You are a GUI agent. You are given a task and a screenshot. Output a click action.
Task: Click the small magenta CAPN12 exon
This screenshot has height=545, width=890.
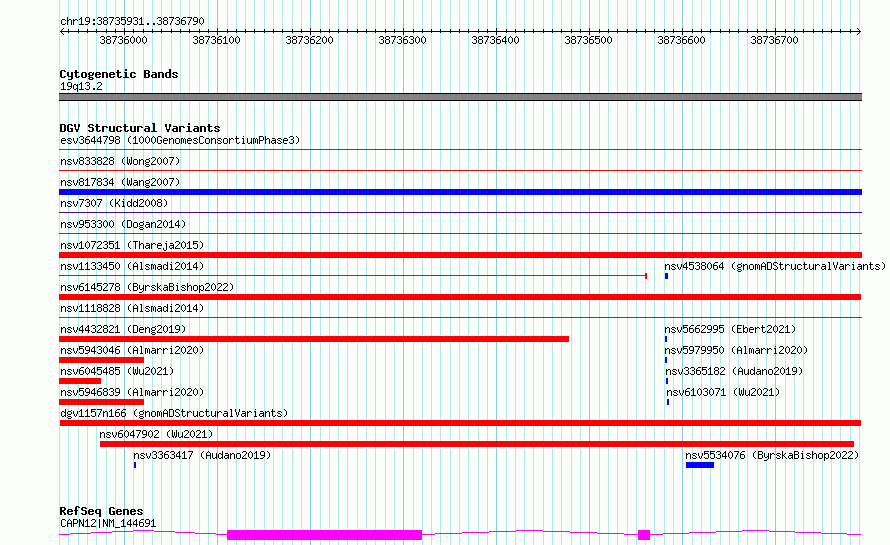tap(644, 535)
